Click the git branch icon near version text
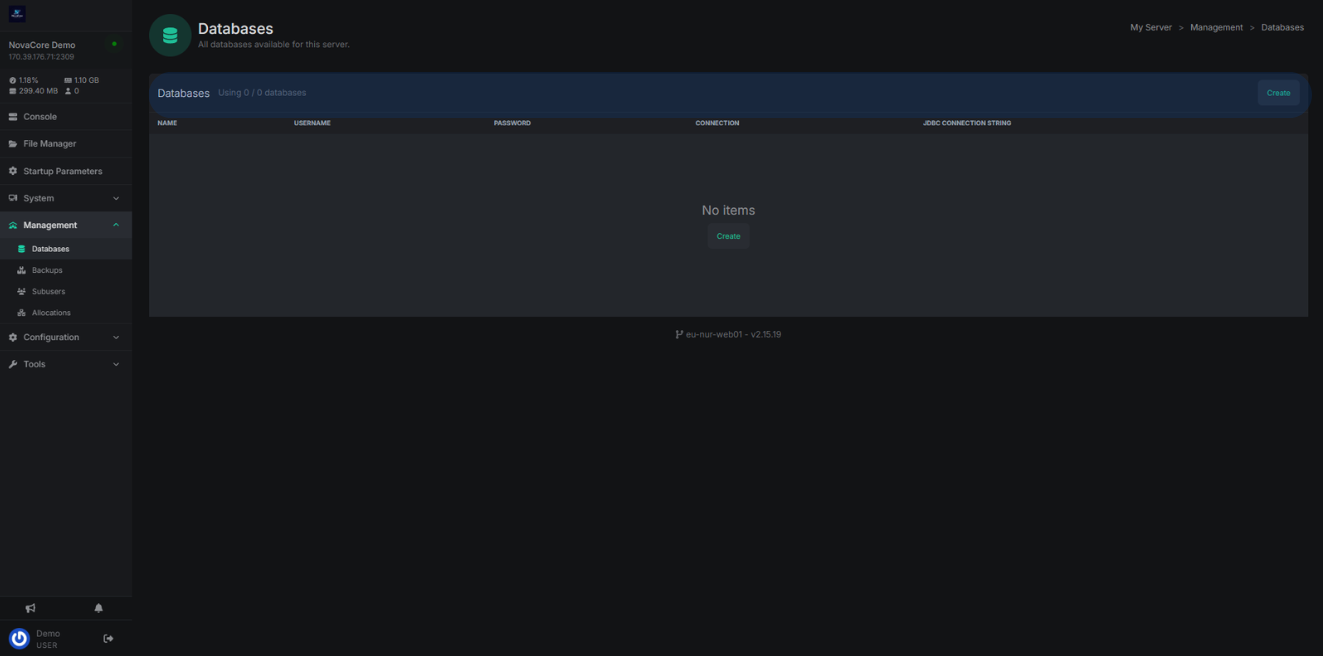 pos(679,335)
